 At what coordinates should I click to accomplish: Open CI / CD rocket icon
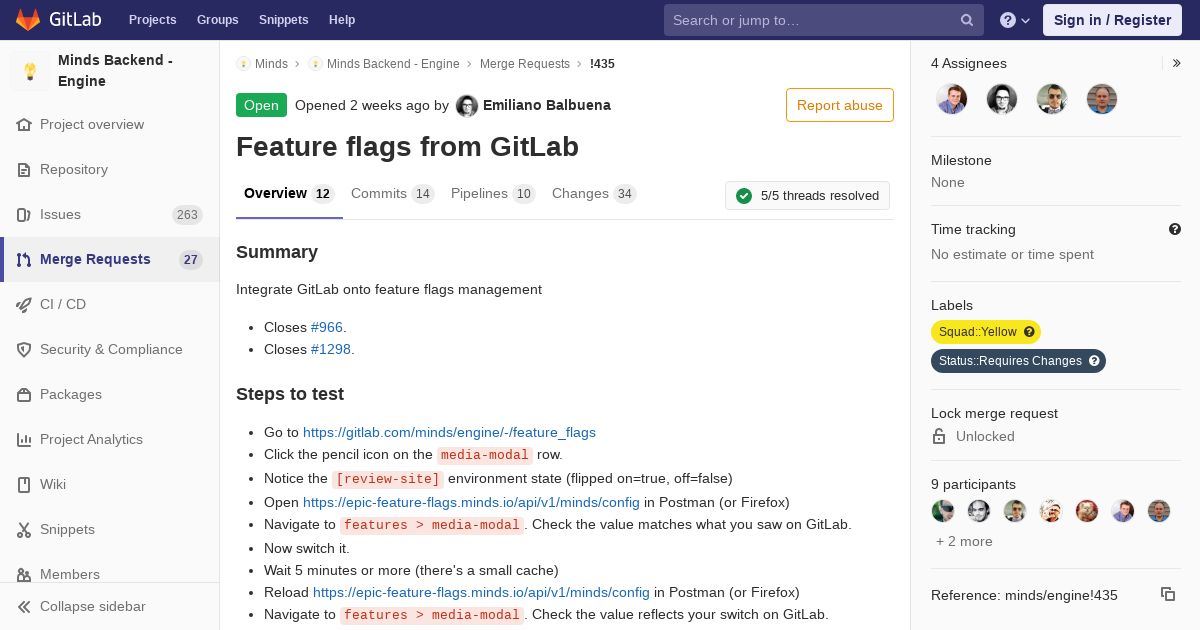pos(24,304)
